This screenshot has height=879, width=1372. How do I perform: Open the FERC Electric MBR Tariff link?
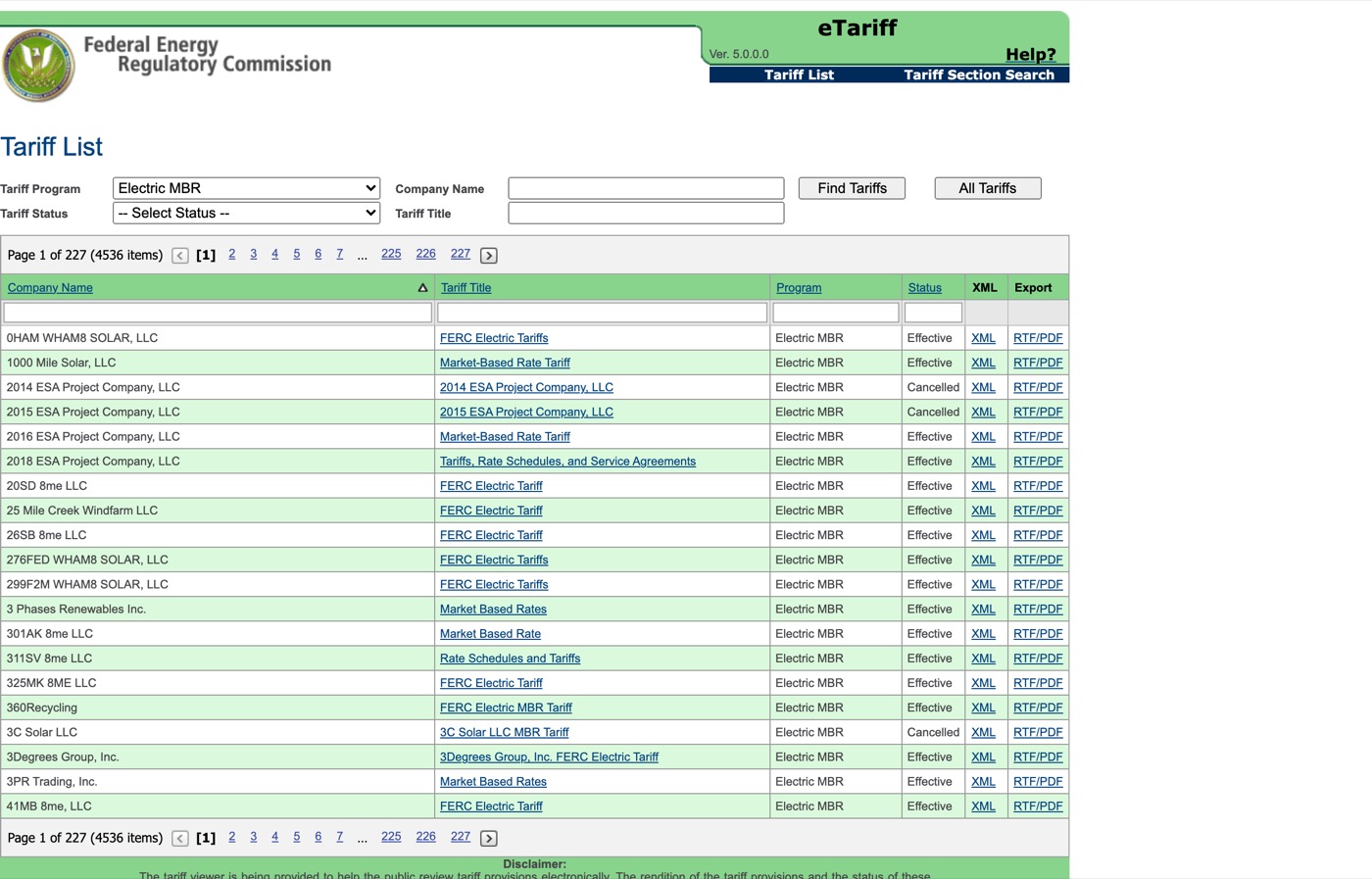[506, 708]
